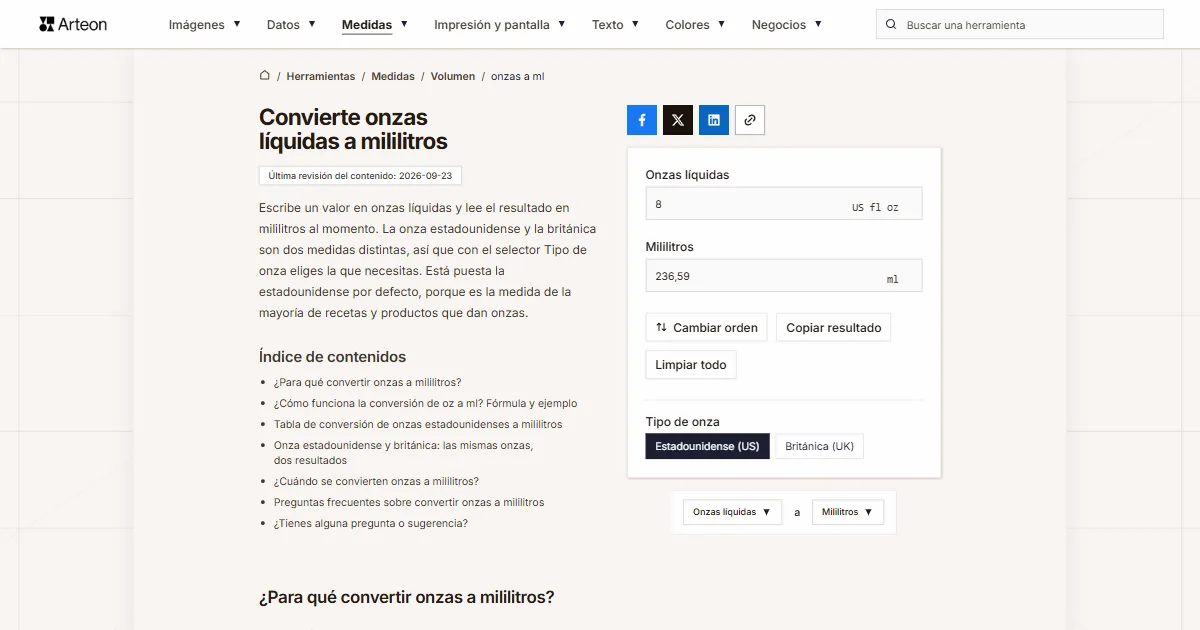Click the Cambiar orden button
Screen dimensions: 1200x630
click(706, 327)
